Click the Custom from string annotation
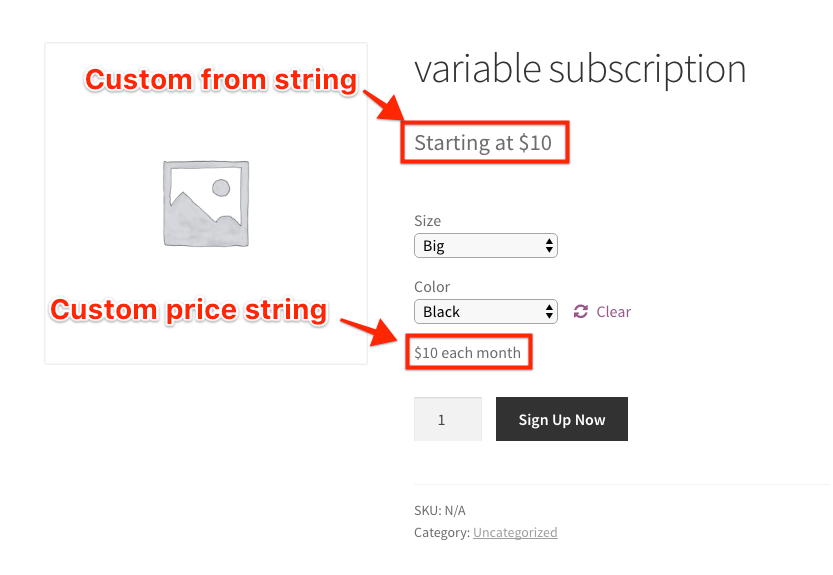Image resolution: width=833 pixels, height=575 pixels. (x=221, y=80)
